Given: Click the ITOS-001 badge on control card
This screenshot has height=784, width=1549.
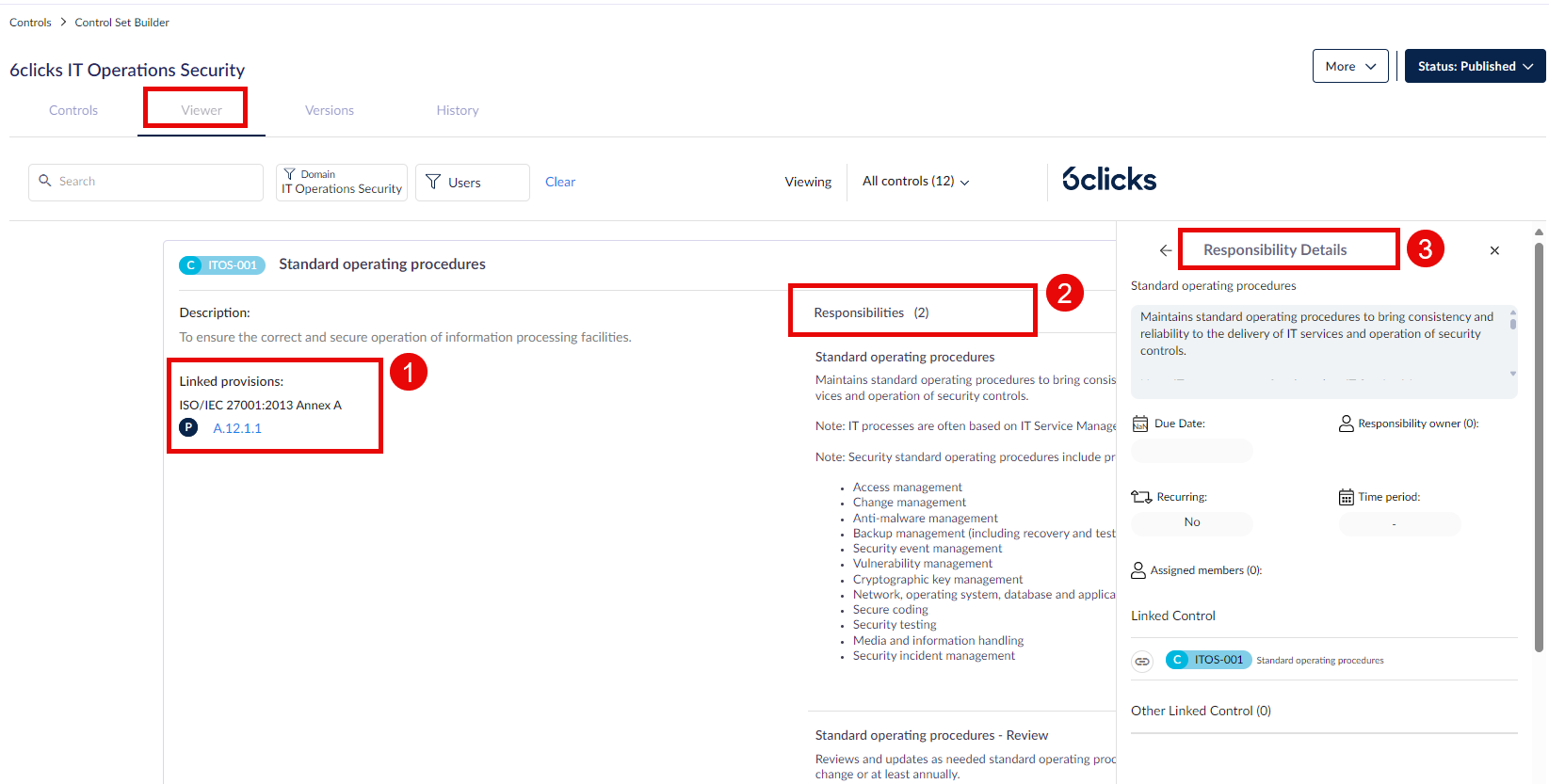Looking at the screenshot, I should (x=222, y=265).
